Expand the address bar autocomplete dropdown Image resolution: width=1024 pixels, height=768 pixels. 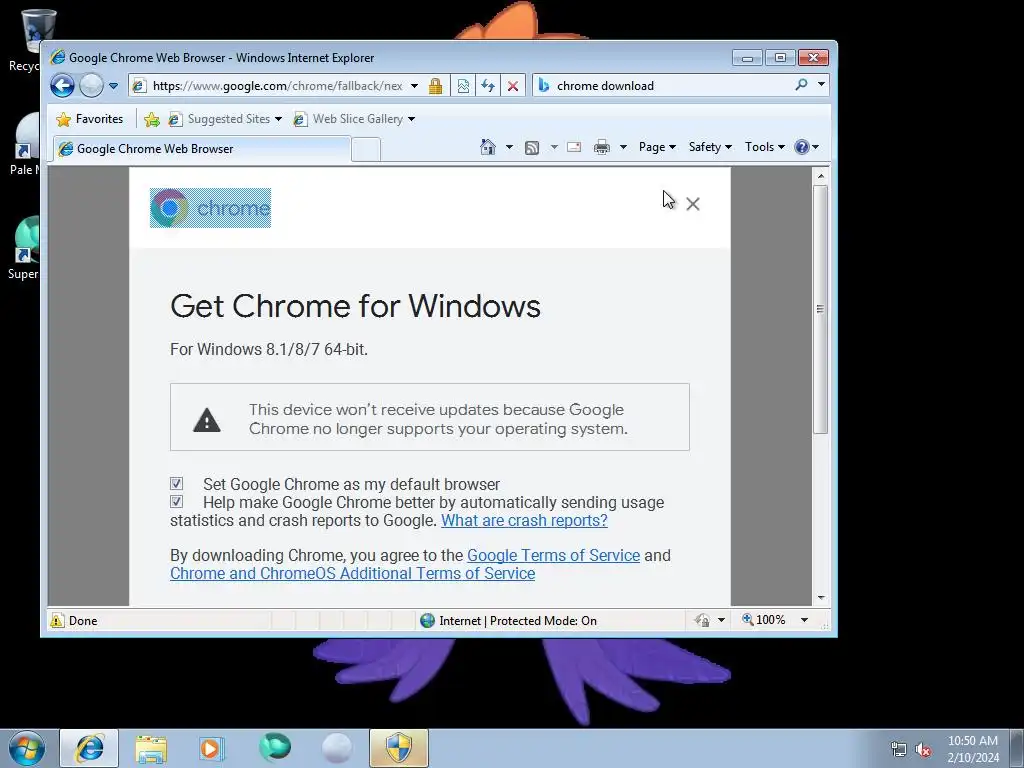[x=414, y=86]
